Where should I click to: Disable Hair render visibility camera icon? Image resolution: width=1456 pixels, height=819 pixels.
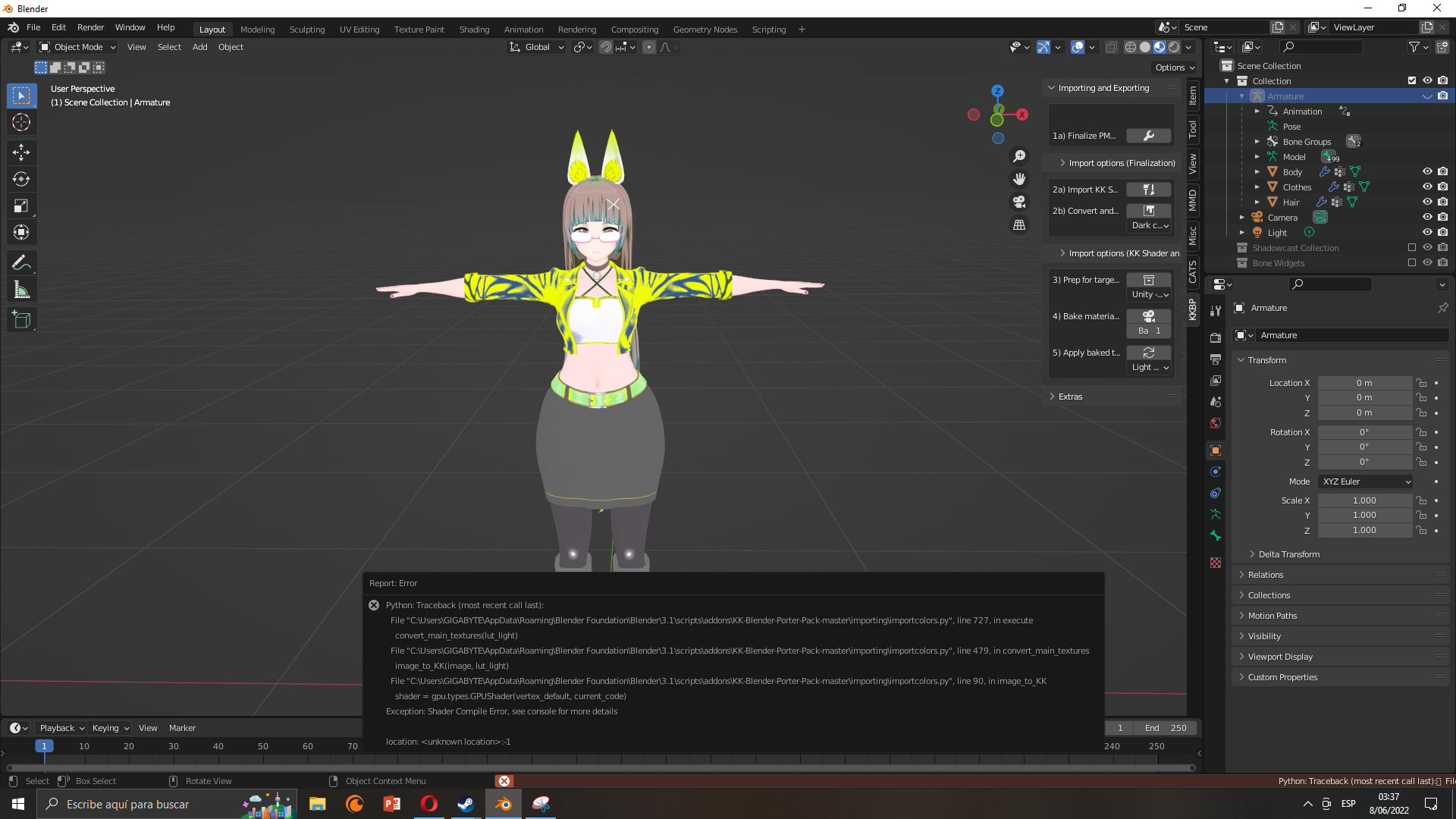click(x=1443, y=202)
